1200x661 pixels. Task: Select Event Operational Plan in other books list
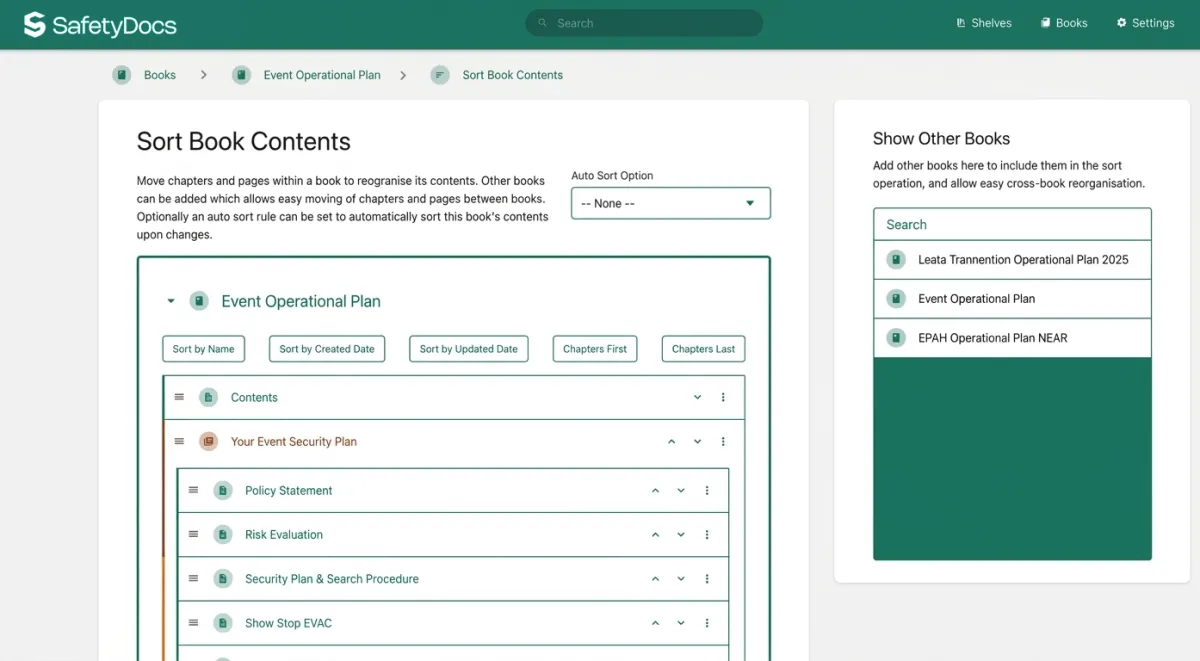pyautogui.click(x=1012, y=299)
